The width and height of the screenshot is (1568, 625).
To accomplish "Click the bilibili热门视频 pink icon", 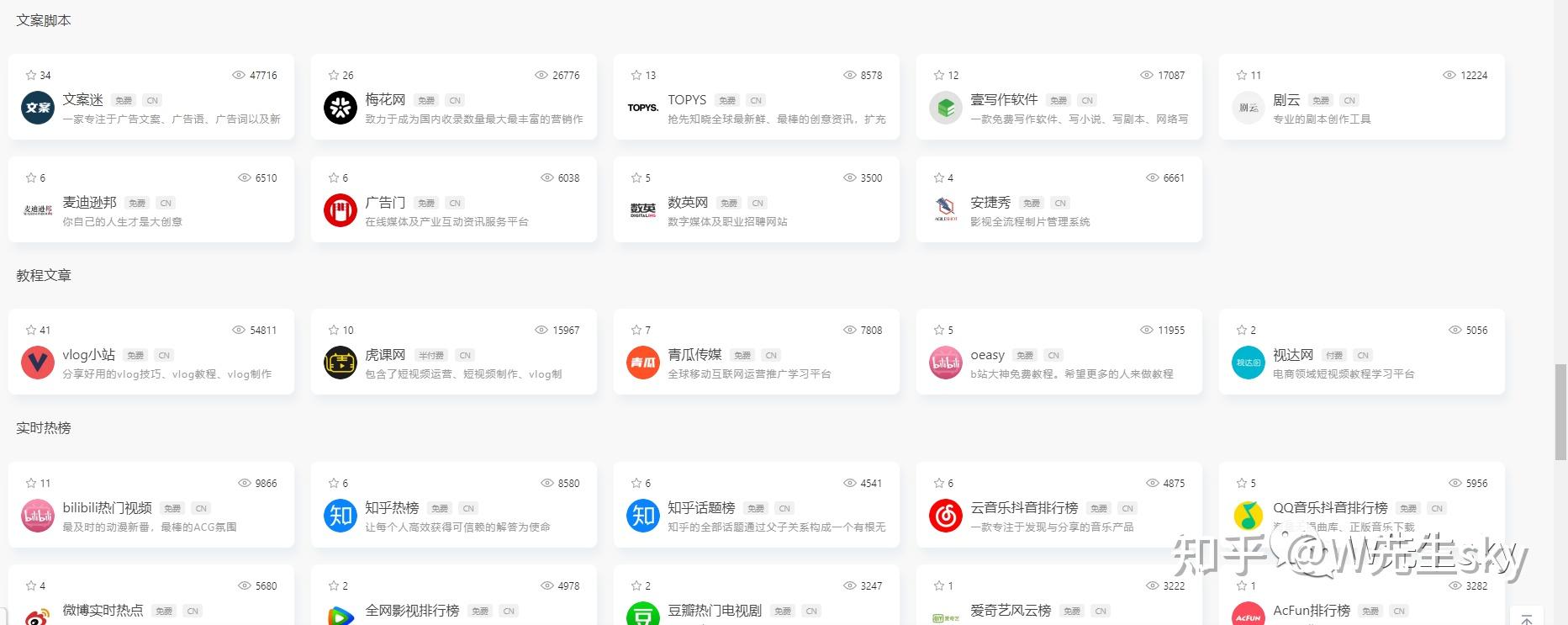I will click(38, 516).
